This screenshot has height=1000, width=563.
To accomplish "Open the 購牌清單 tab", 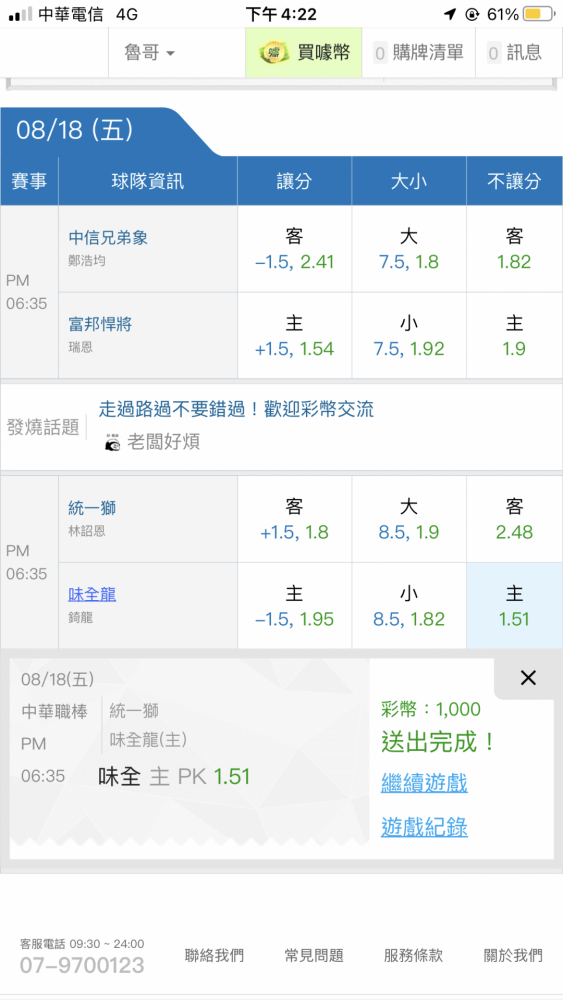I will (x=418, y=53).
